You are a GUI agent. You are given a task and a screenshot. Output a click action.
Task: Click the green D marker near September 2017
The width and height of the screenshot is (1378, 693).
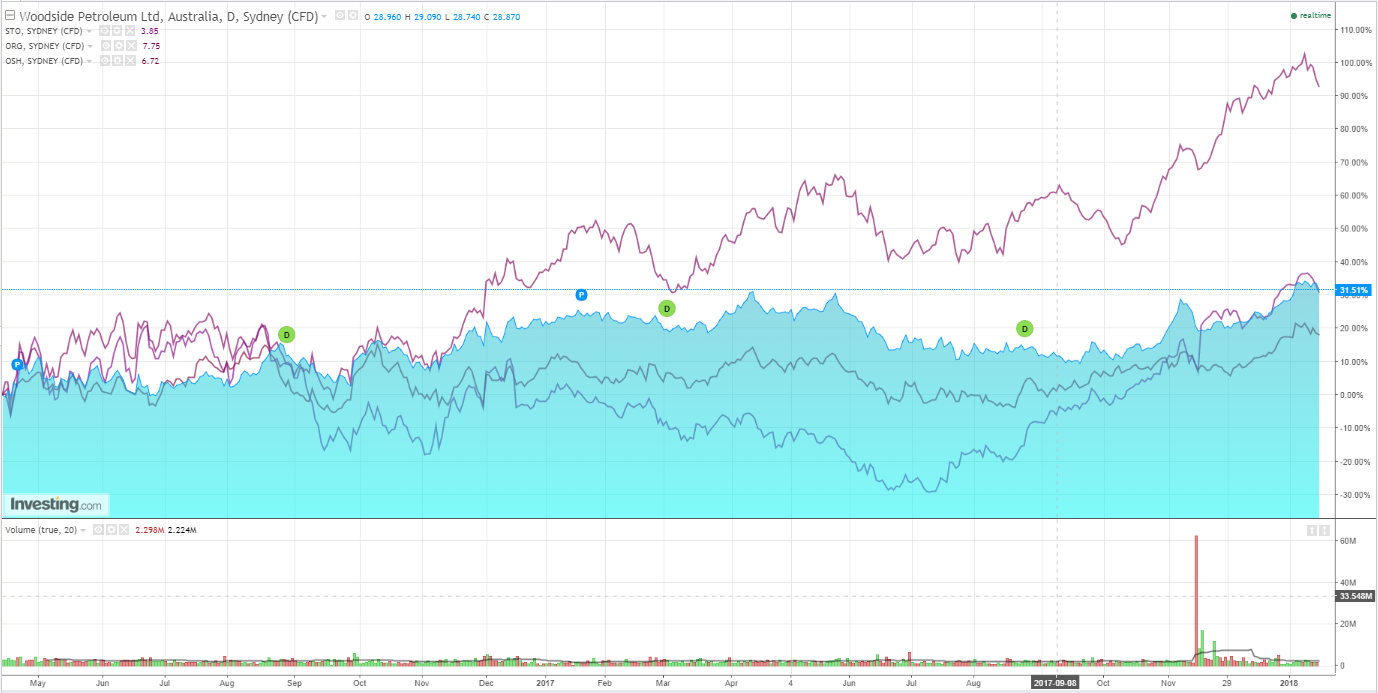point(1024,328)
